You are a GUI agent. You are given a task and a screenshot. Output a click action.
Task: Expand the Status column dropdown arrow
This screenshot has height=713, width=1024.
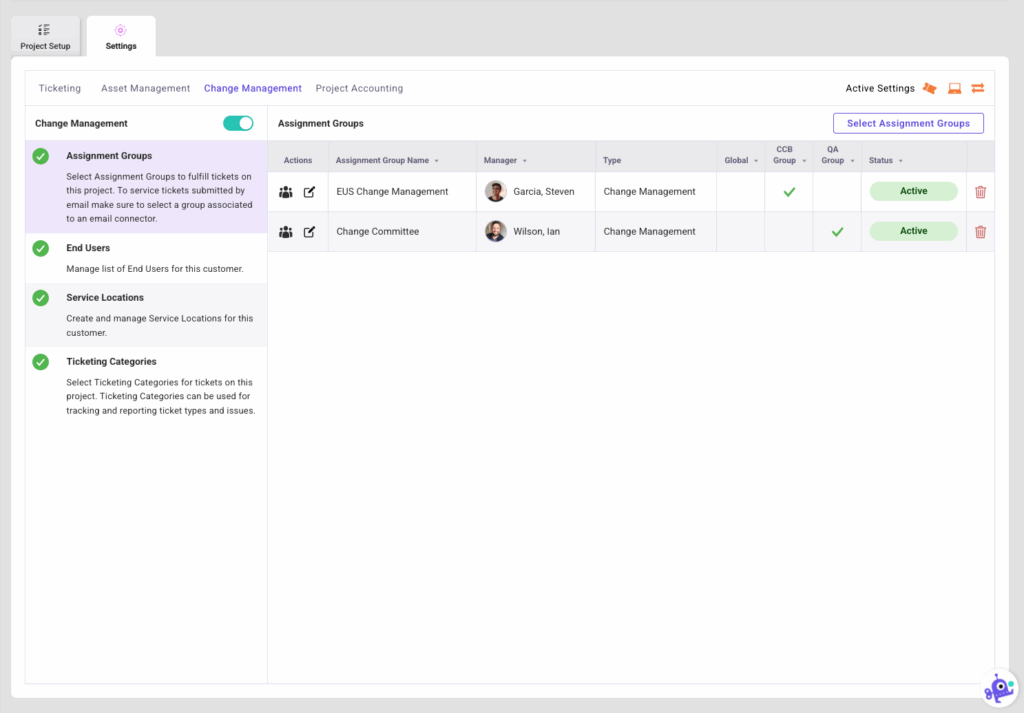901,161
